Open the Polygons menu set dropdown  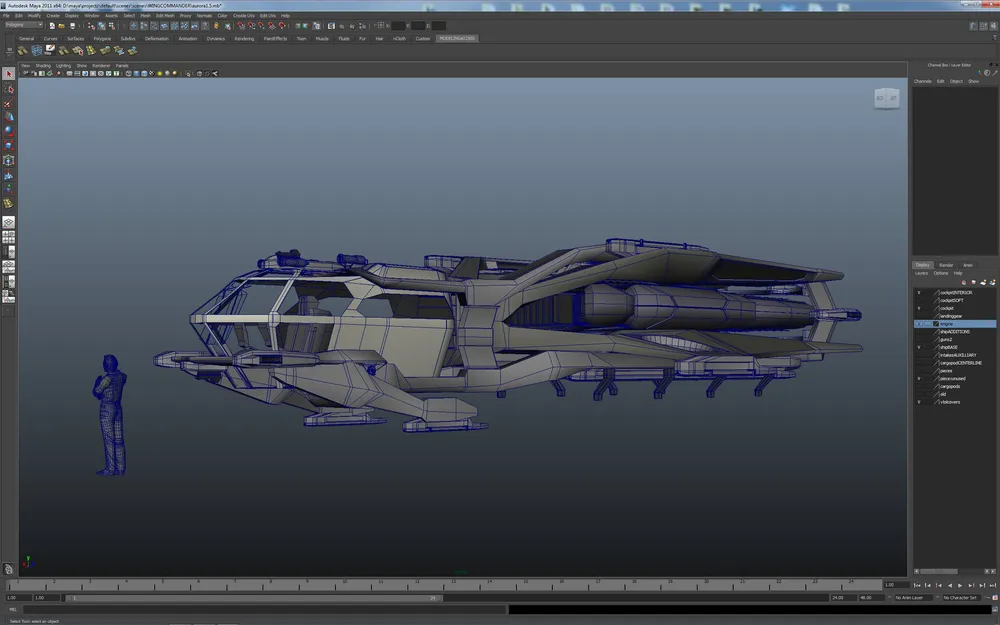click(25, 25)
